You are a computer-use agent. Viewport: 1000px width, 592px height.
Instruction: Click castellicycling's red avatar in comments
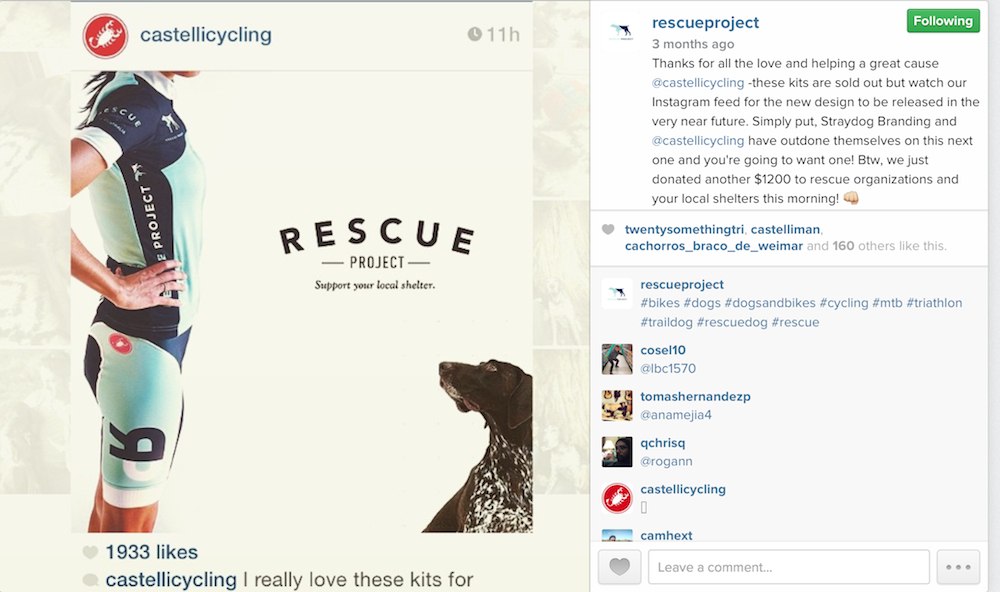tap(617, 497)
